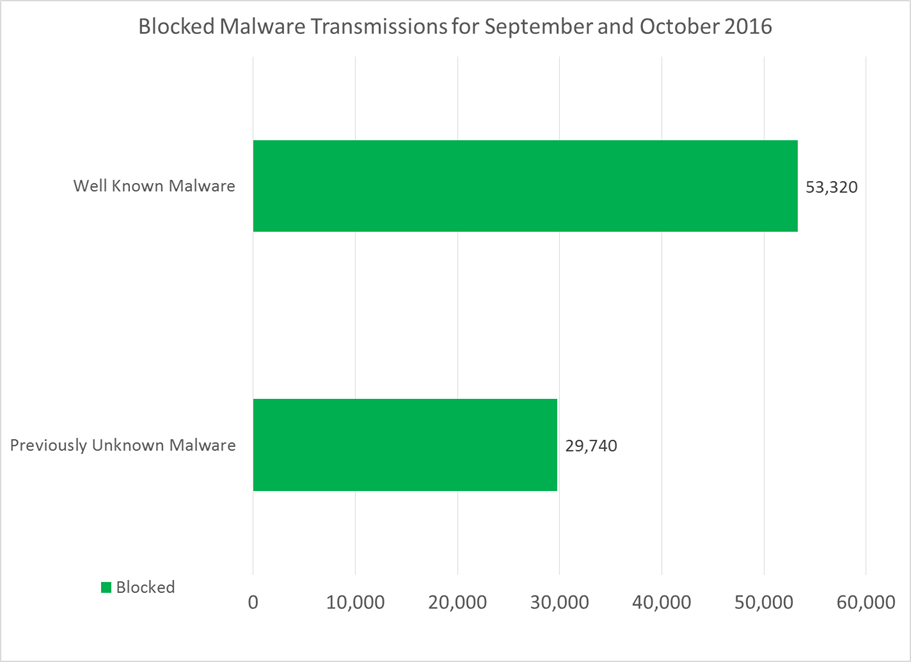
Task: Select the "Previously Unknown Malware" category label
Action: (x=123, y=445)
